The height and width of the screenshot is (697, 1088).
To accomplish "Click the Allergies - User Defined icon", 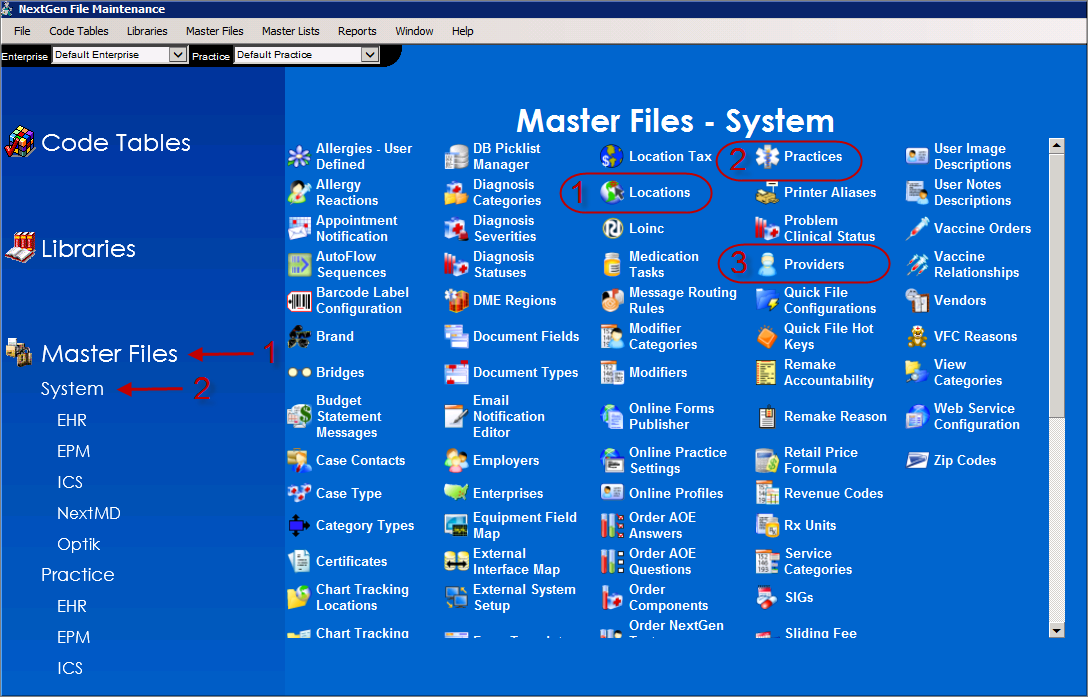I will (x=300, y=156).
